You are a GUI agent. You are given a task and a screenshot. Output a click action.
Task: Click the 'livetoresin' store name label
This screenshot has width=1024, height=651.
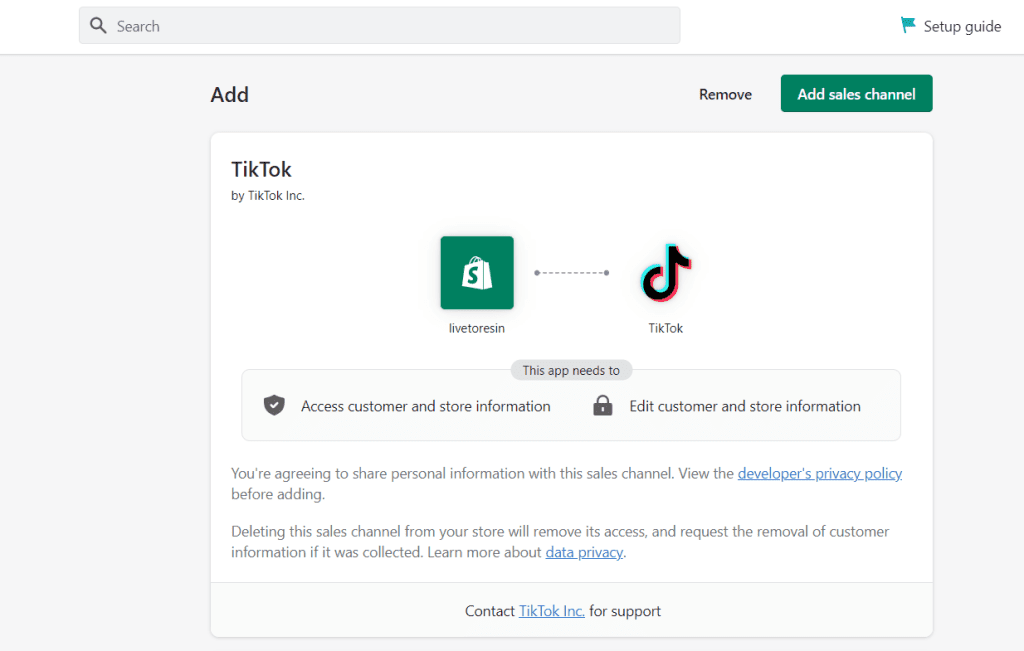point(477,328)
